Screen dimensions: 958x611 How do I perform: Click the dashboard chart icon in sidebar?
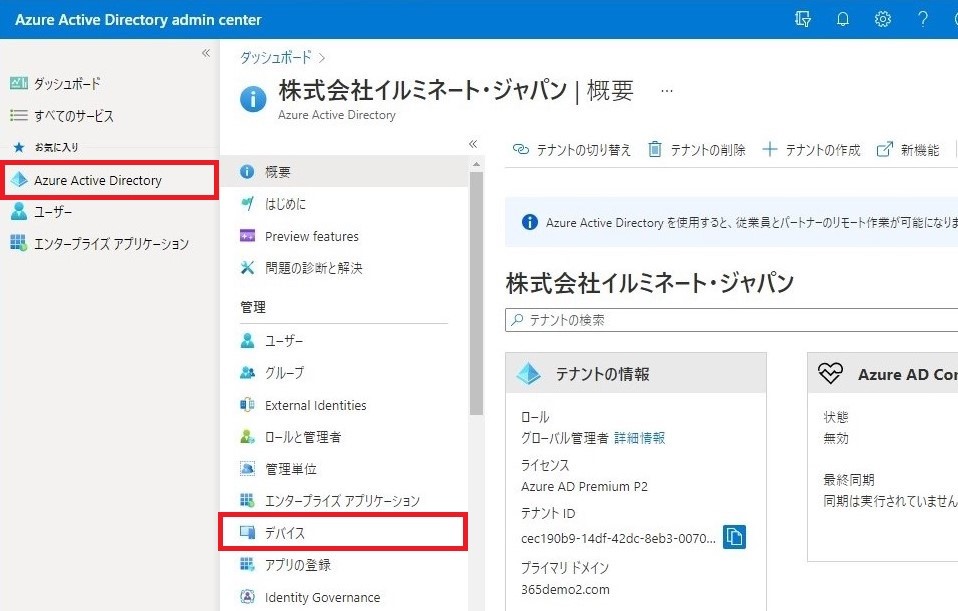click(19, 83)
